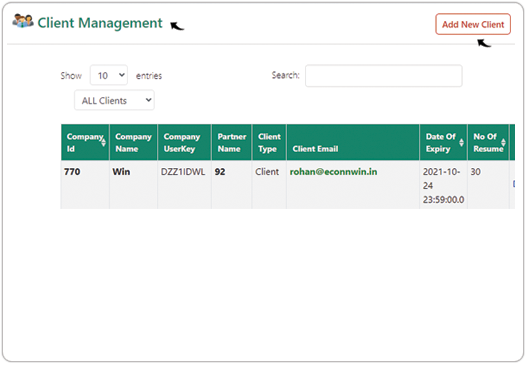Image resolution: width=527 pixels, height=365 pixels.
Task: Focus the Search input field
Action: pos(383,76)
